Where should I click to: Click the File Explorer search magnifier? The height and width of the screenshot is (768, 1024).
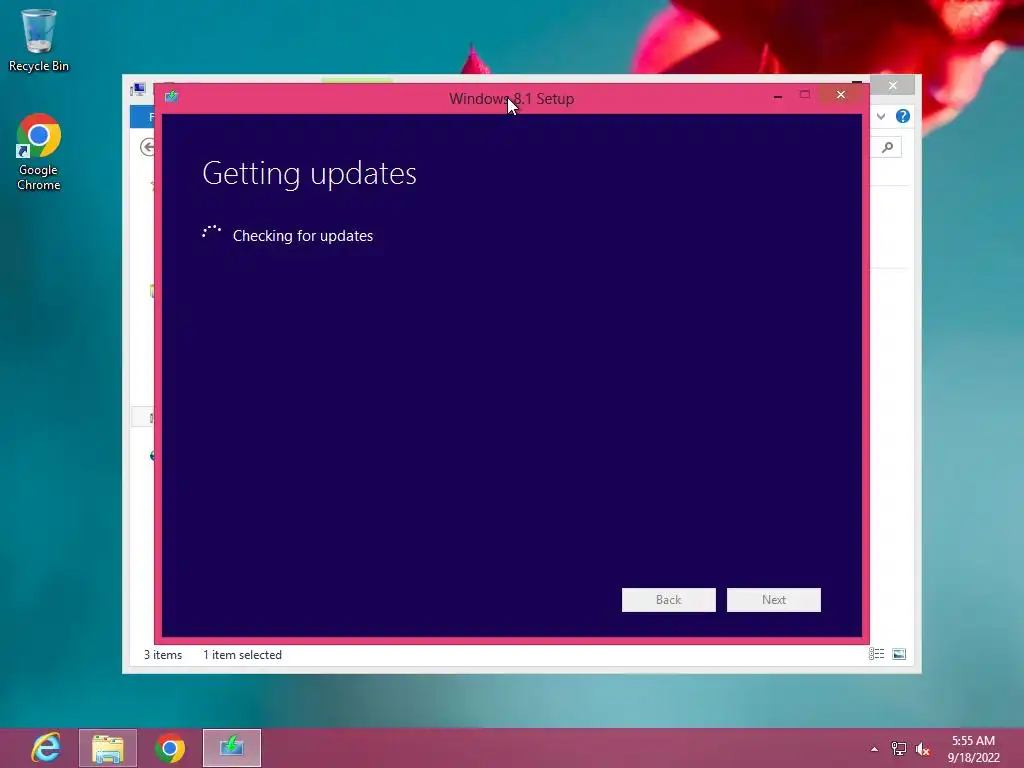[887, 147]
